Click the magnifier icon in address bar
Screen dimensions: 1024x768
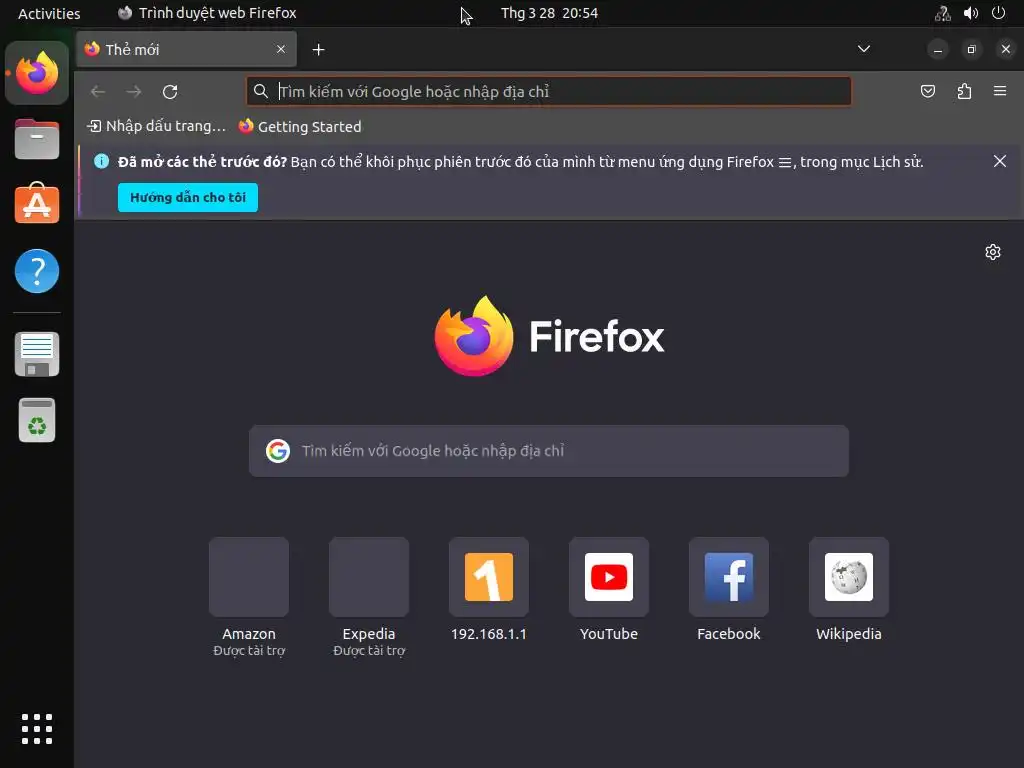click(261, 91)
